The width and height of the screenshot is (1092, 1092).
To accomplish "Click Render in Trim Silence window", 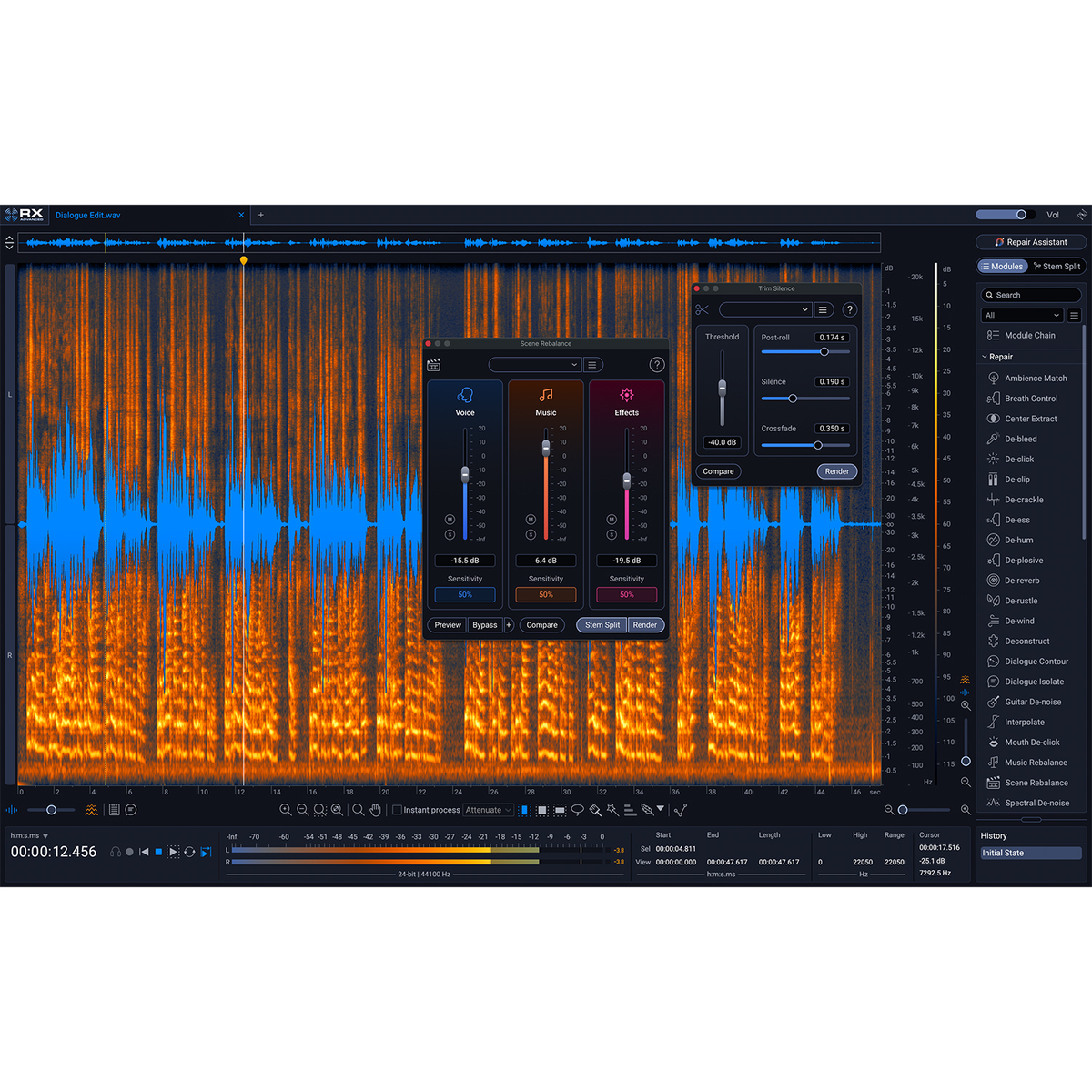I will pos(836,471).
